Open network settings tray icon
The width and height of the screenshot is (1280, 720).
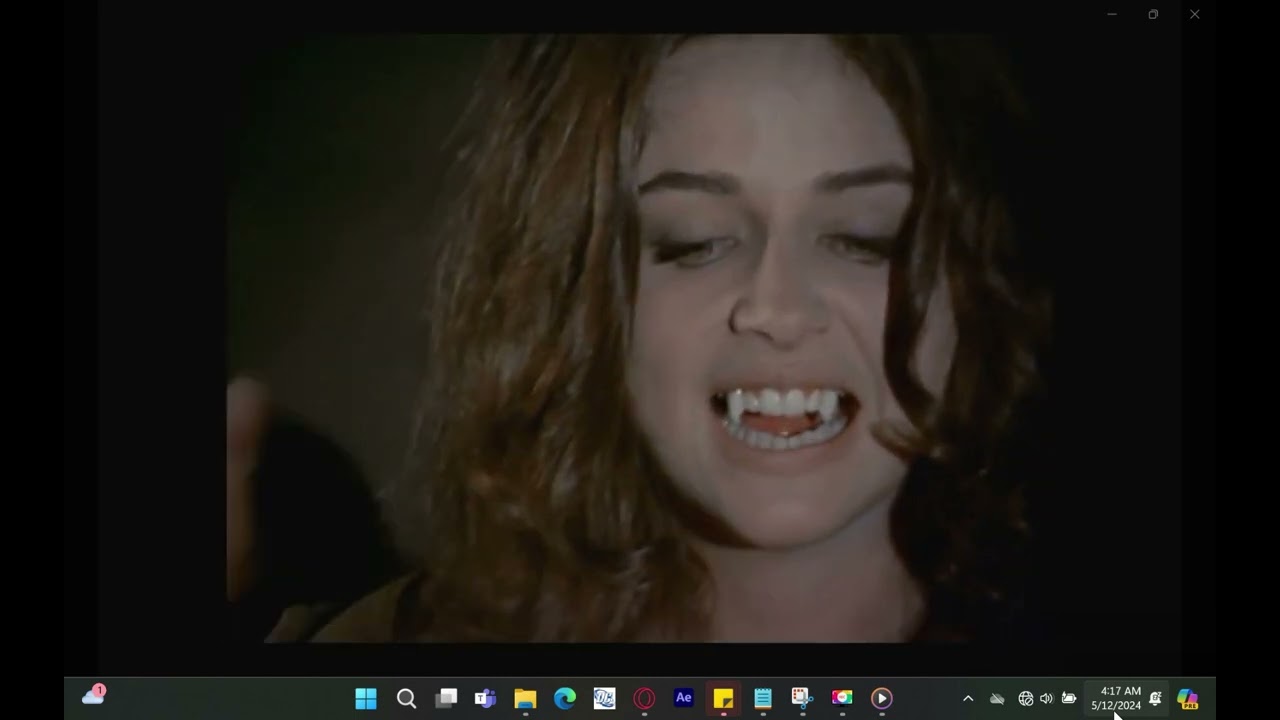[x=1026, y=698]
